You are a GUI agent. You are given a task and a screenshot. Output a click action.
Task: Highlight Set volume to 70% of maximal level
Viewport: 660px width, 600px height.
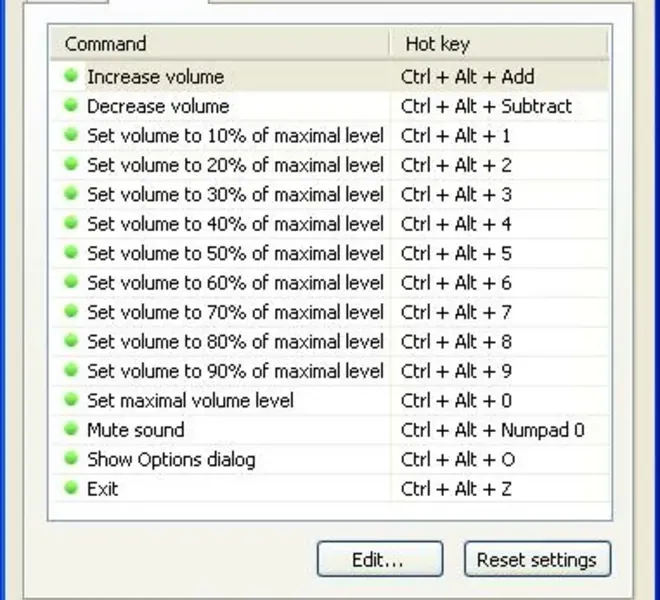click(x=235, y=312)
